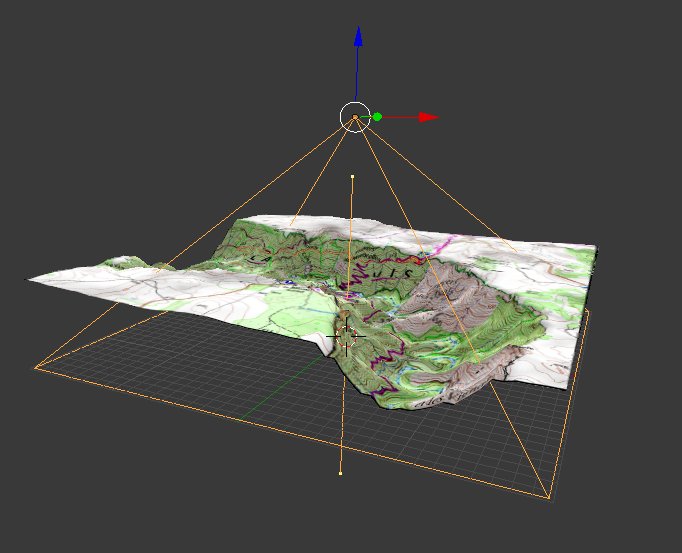Click the green Y-axis gizmo handle
This screenshot has height=553, width=682.
tap(377, 117)
